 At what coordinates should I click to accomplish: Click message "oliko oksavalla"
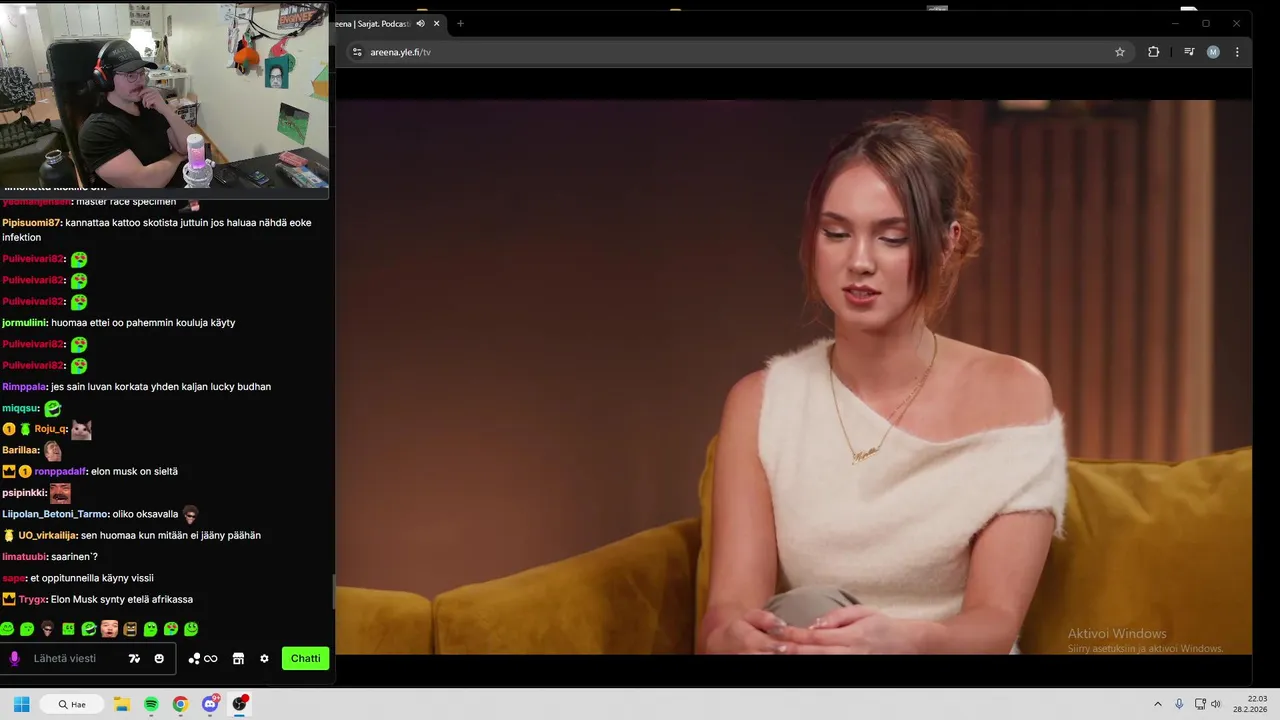tap(145, 514)
